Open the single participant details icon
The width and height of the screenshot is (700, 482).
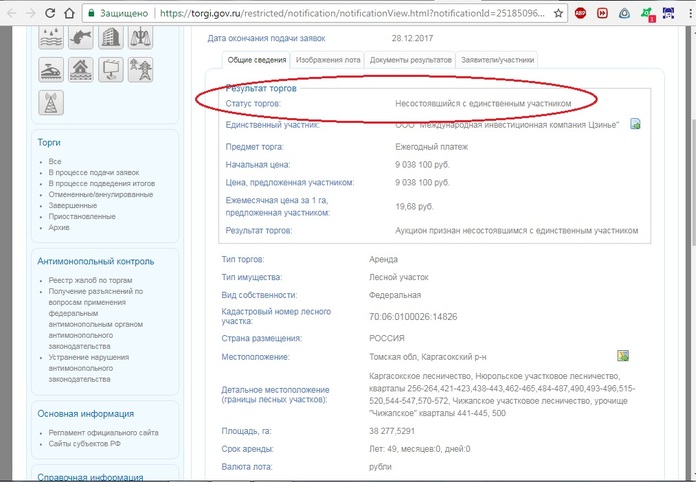[634, 124]
